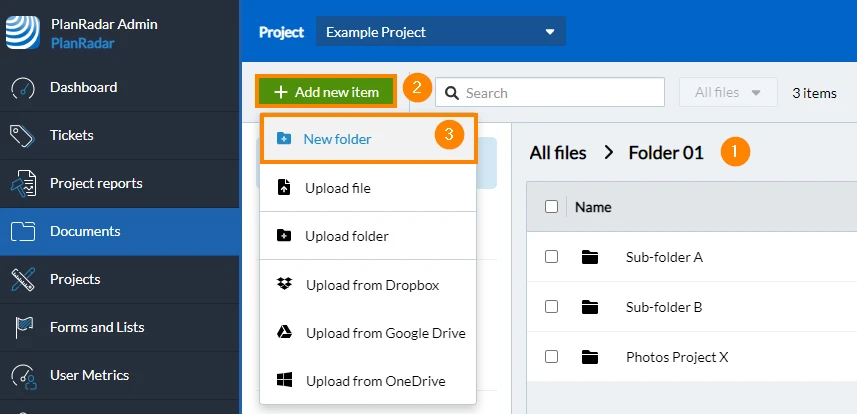This screenshot has height=414, width=857.
Task: Click the Forms and Lists flag icon
Action: (24, 328)
